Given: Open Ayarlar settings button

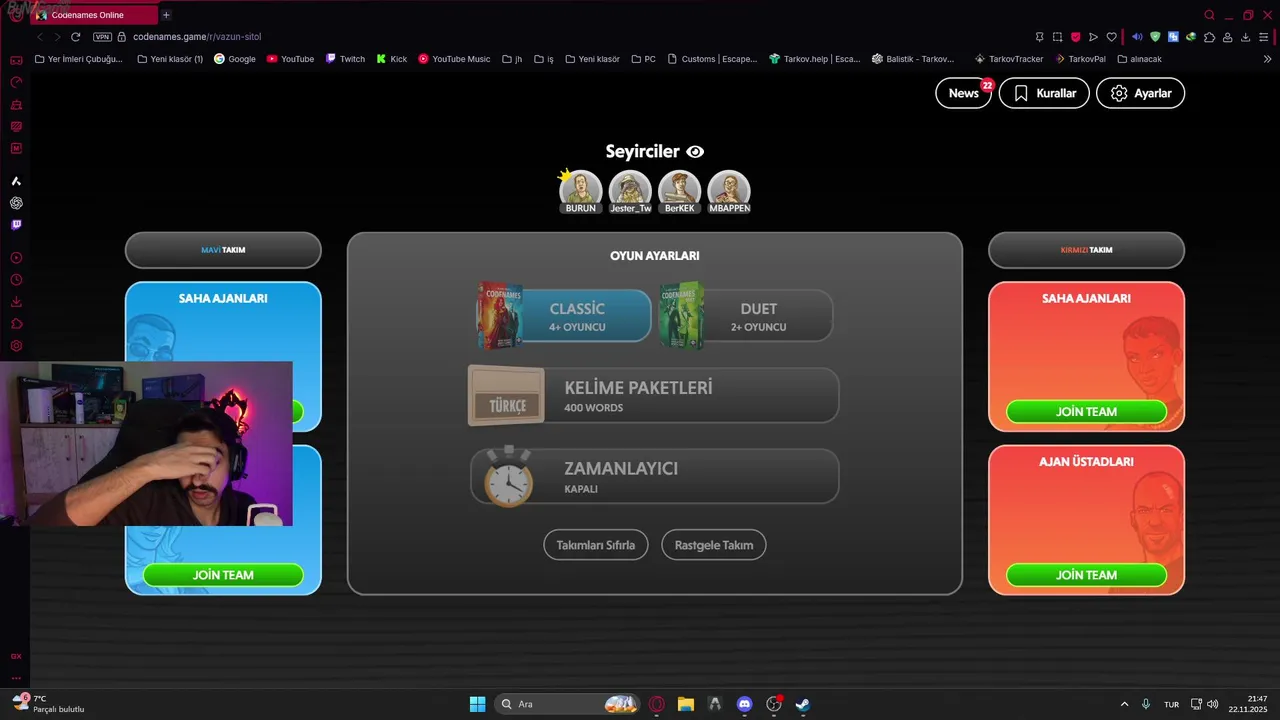Looking at the screenshot, I should pyautogui.click(x=1140, y=93).
